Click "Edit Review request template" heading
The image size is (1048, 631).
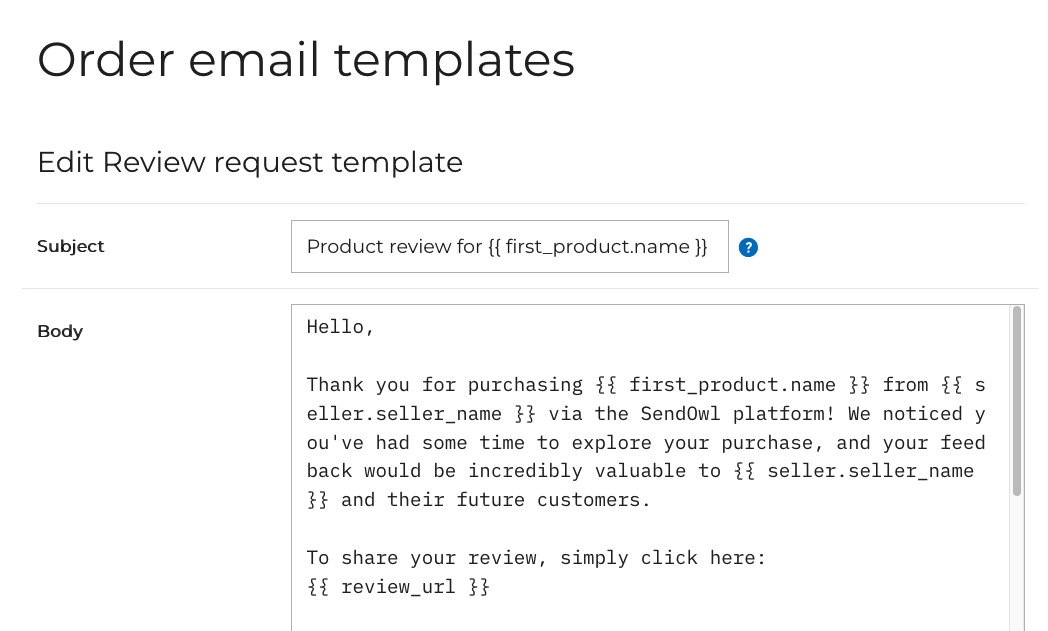click(x=250, y=162)
